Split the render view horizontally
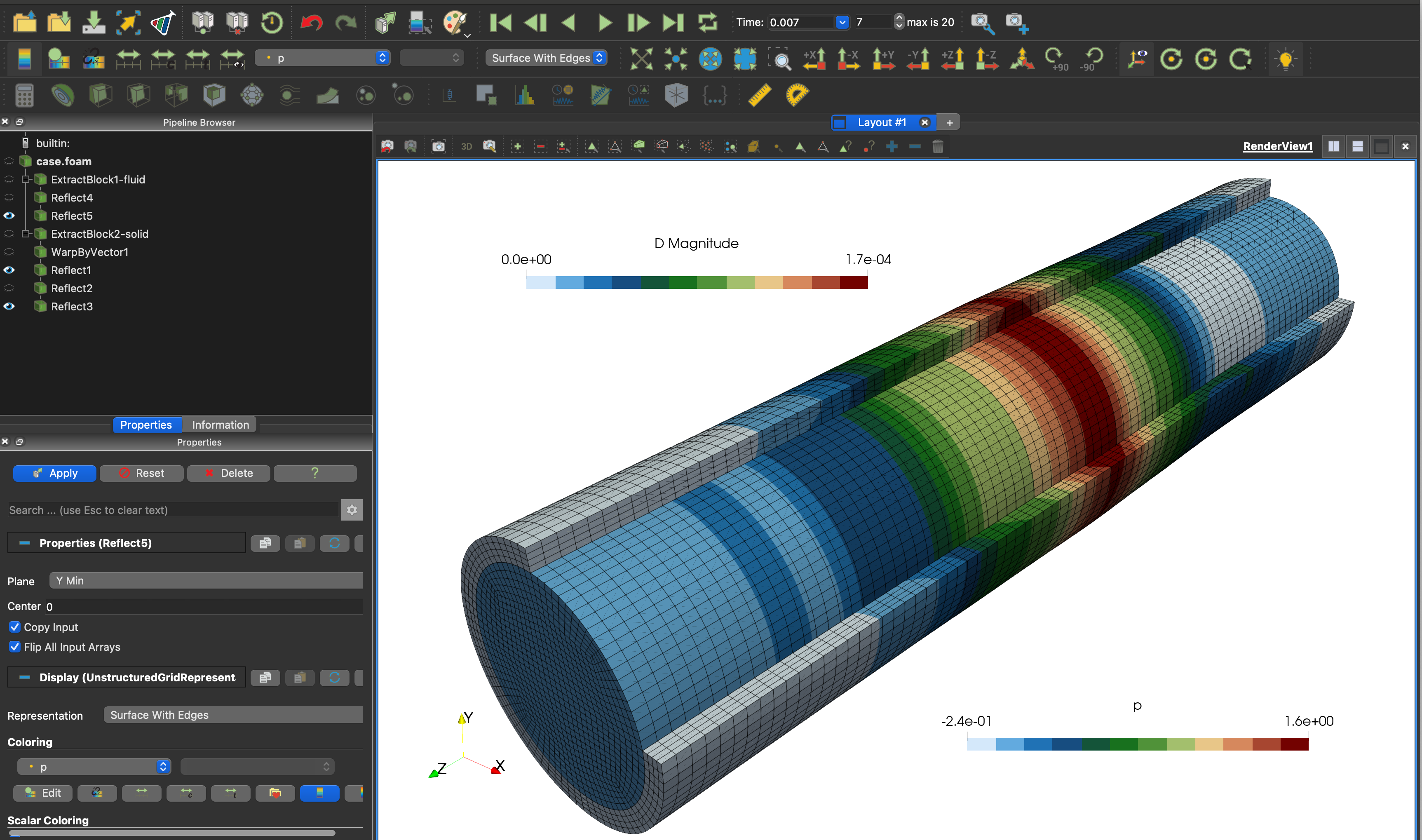The image size is (1422, 840). point(1333,145)
